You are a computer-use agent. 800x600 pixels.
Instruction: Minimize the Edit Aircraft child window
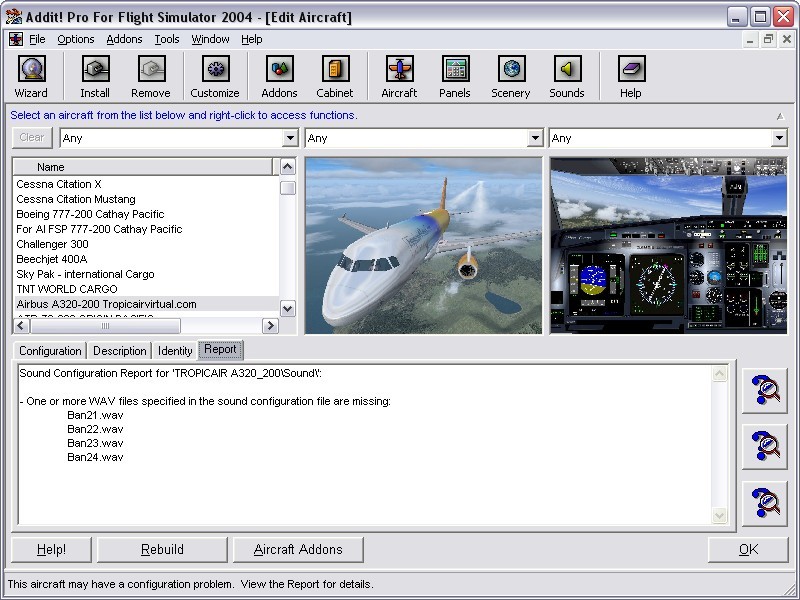(x=749, y=39)
